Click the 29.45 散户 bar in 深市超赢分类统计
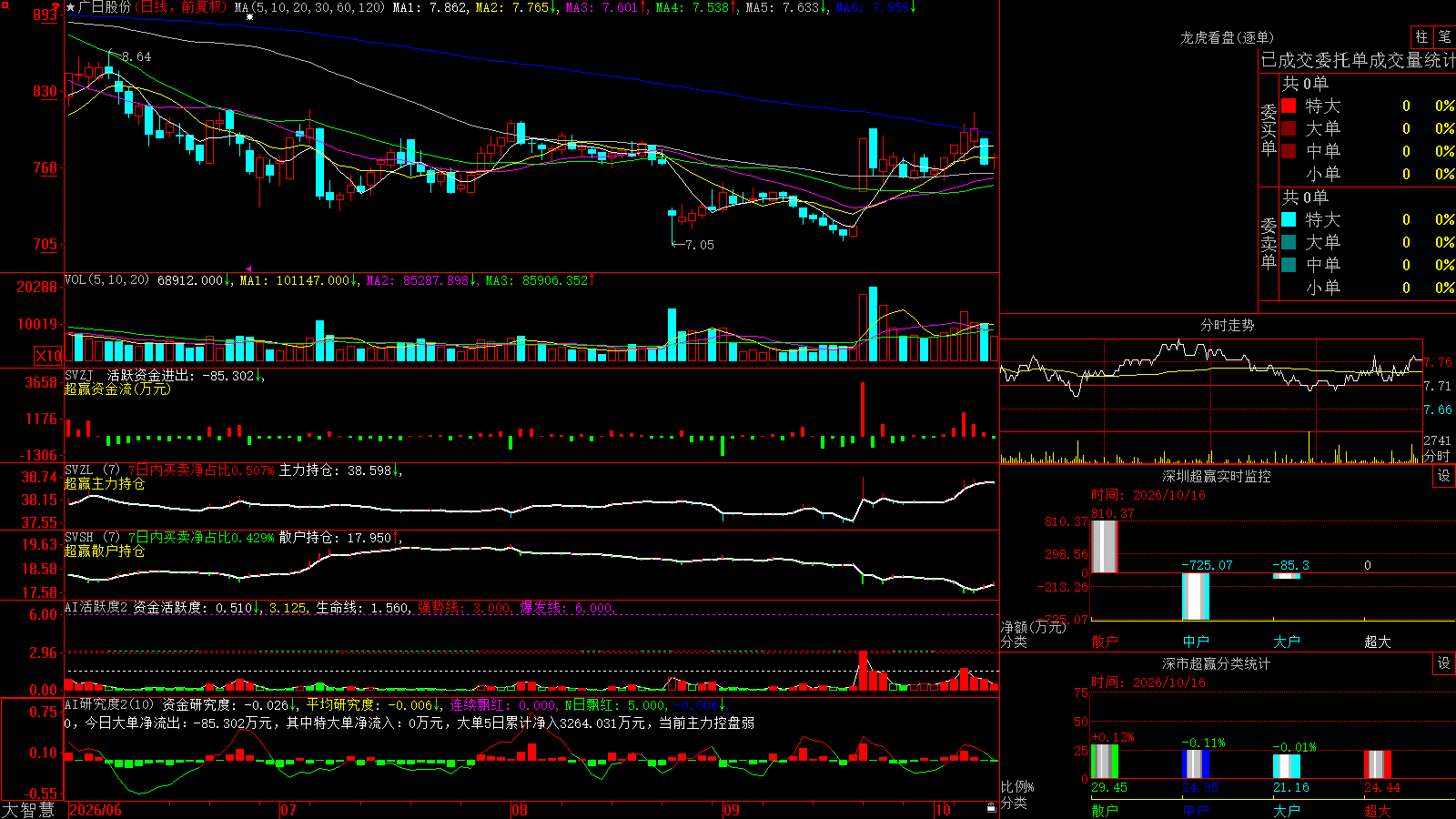 click(1105, 762)
